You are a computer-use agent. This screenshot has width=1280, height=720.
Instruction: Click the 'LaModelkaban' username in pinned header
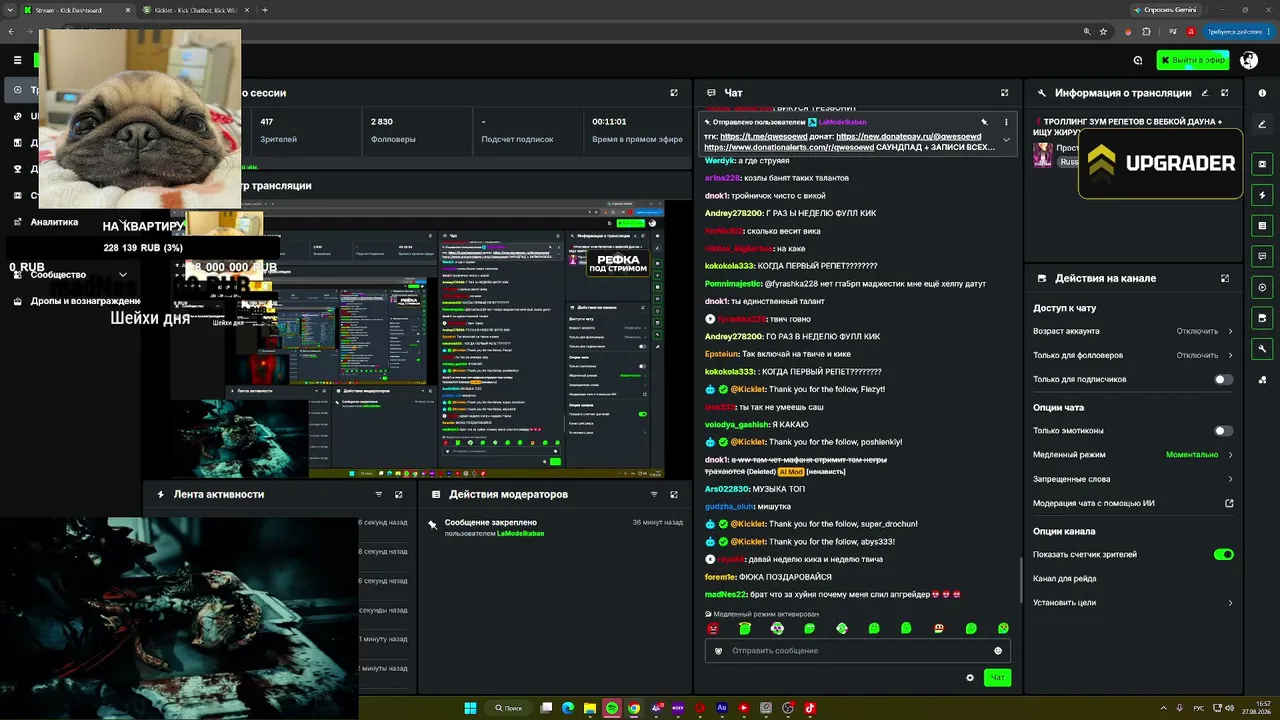click(x=842, y=122)
